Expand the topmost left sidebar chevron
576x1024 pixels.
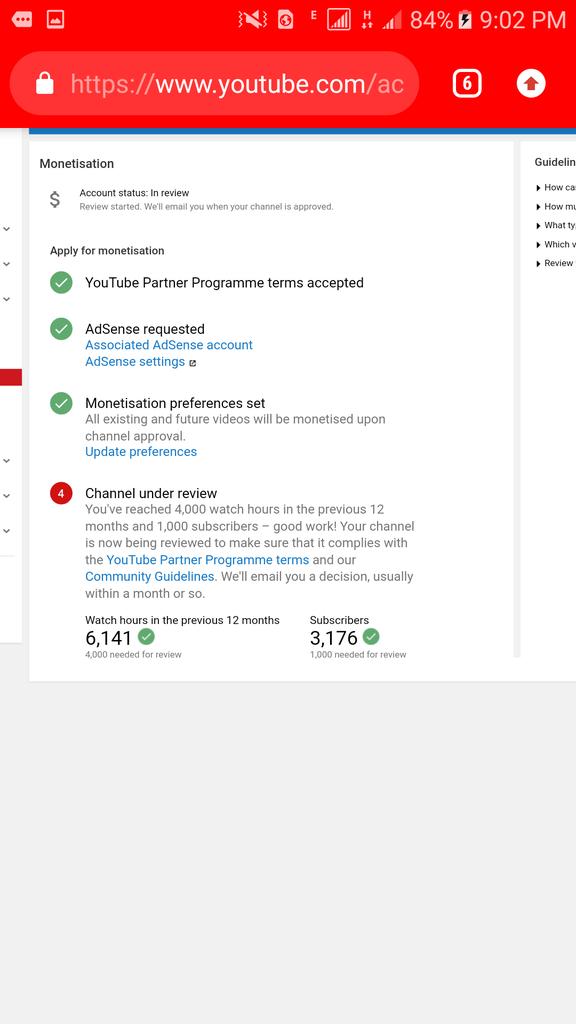[x=7, y=229]
